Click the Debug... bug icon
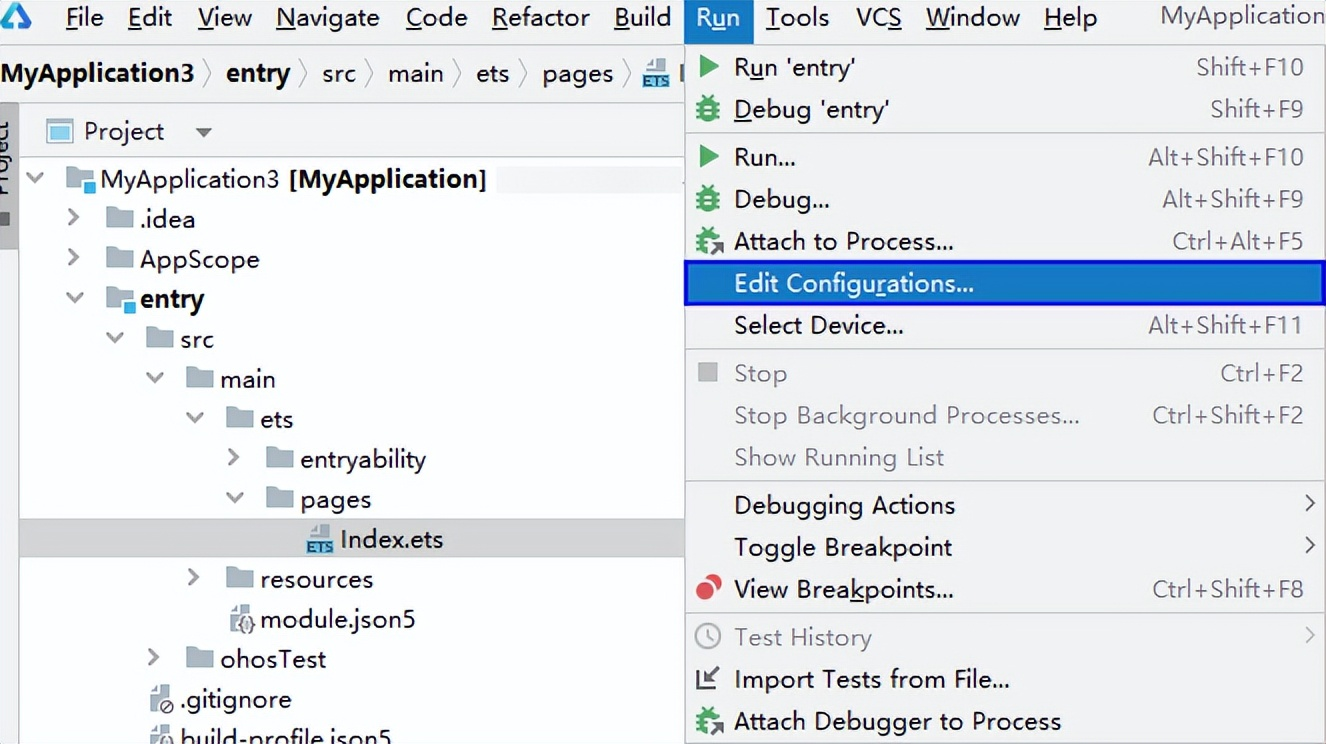Screen dimensions: 1326x744 click(x=708, y=199)
